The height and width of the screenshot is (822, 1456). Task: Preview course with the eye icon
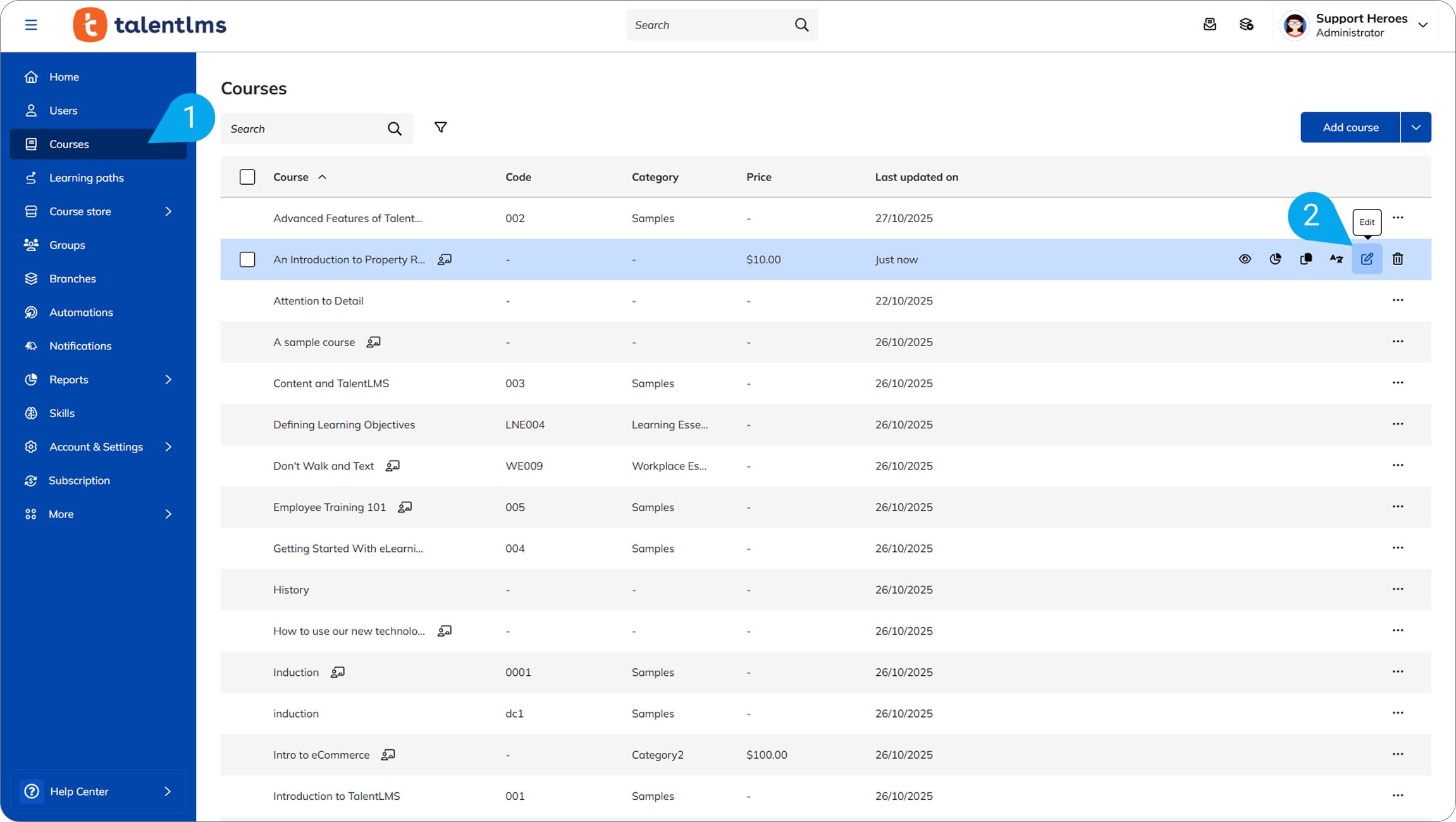click(x=1244, y=259)
